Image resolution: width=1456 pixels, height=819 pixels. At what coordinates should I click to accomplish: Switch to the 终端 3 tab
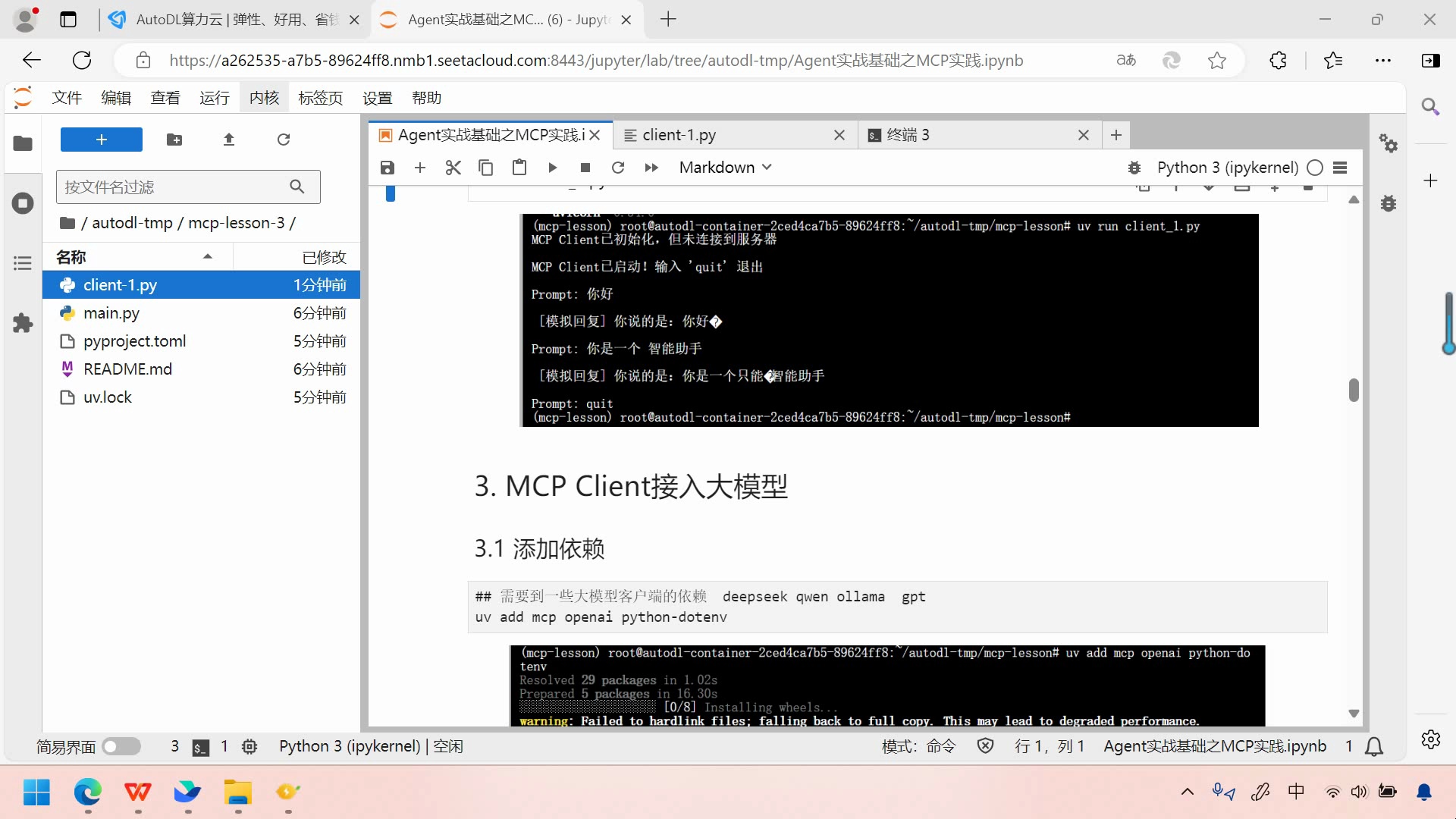[x=908, y=135]
